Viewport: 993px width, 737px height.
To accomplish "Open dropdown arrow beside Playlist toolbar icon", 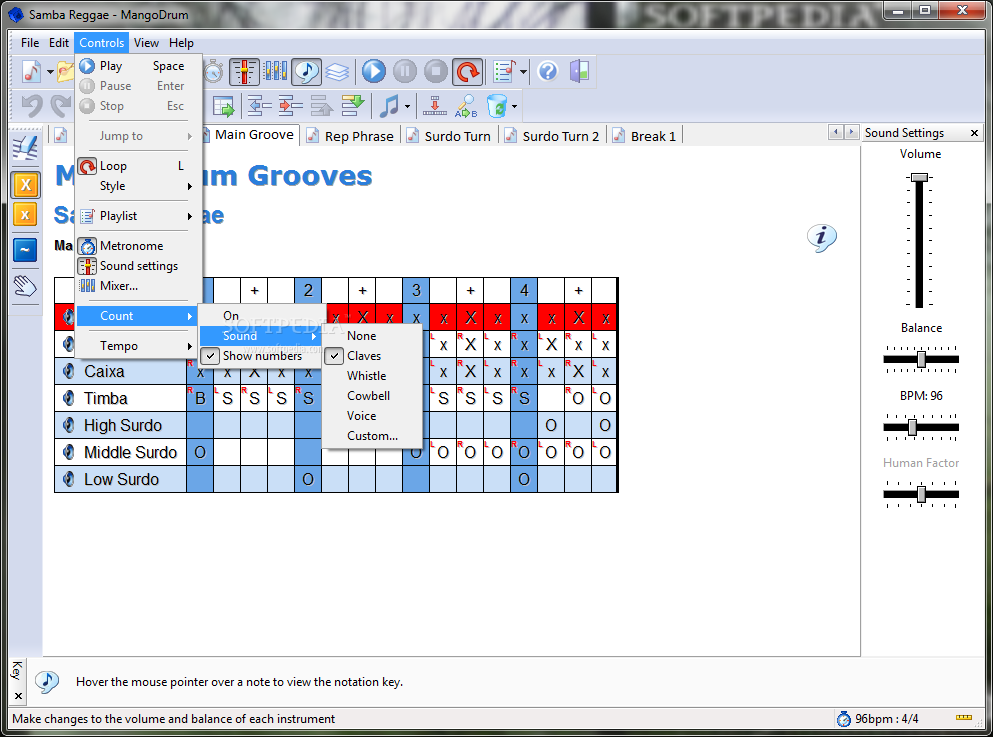I will (523, 72).
